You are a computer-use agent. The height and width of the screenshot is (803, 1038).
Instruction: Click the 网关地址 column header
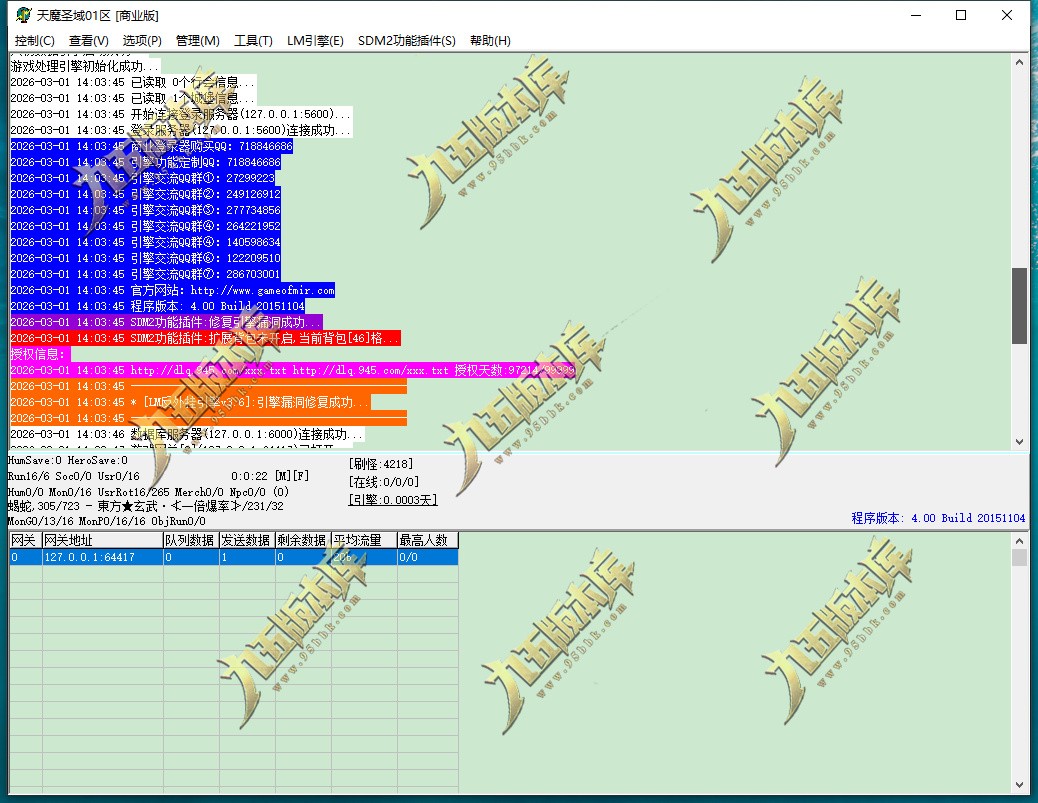pos(102,540)
